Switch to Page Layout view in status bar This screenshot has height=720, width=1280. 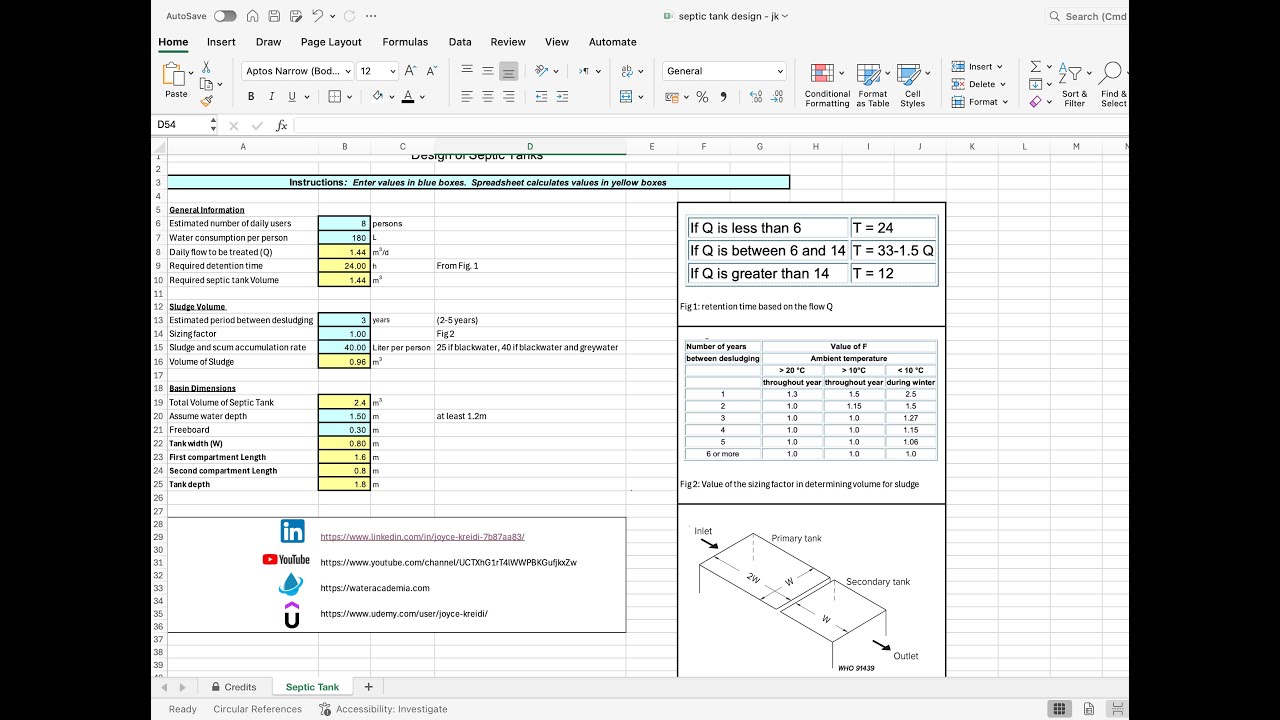pos(1089,709)
